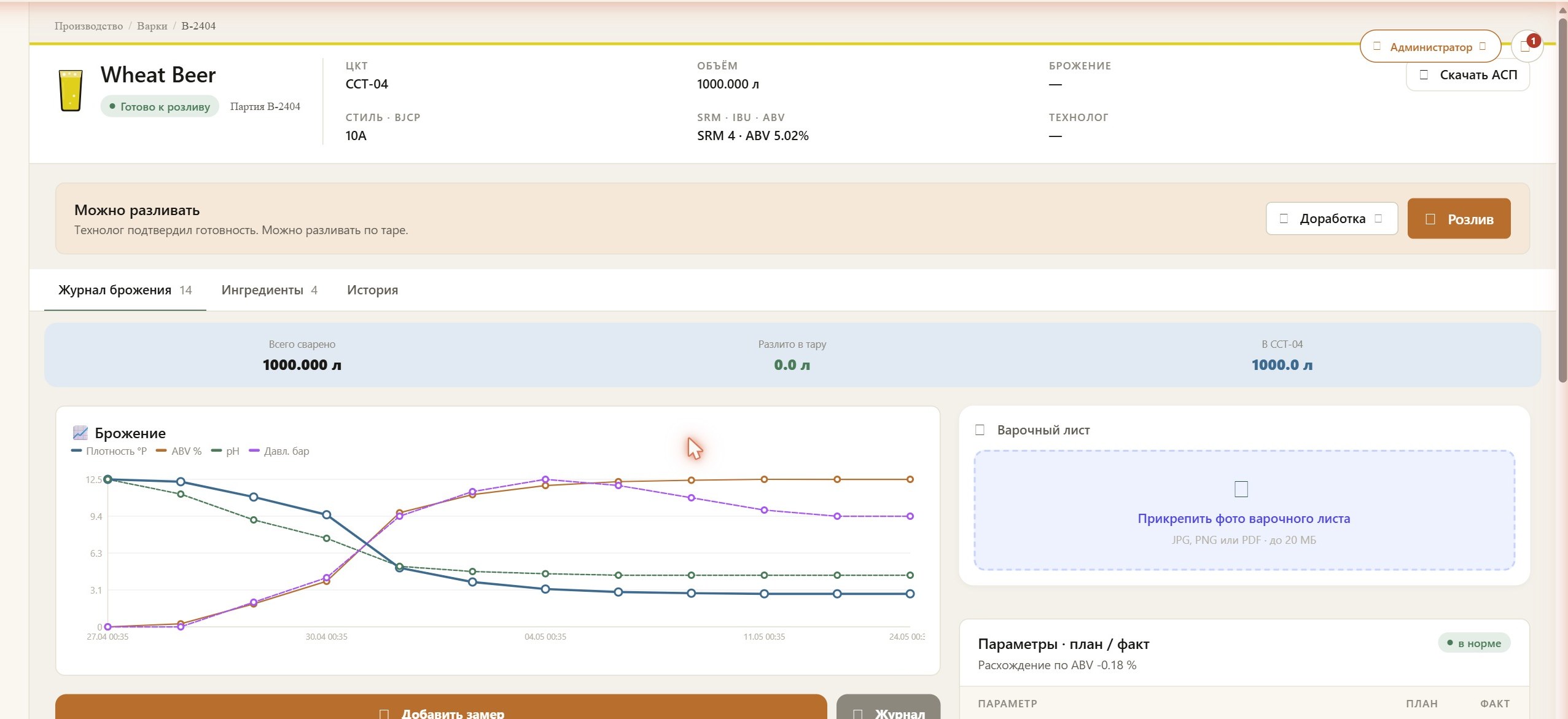
Task: Click the user icon in Администратор pill
Action: [x=1376, y=46]
